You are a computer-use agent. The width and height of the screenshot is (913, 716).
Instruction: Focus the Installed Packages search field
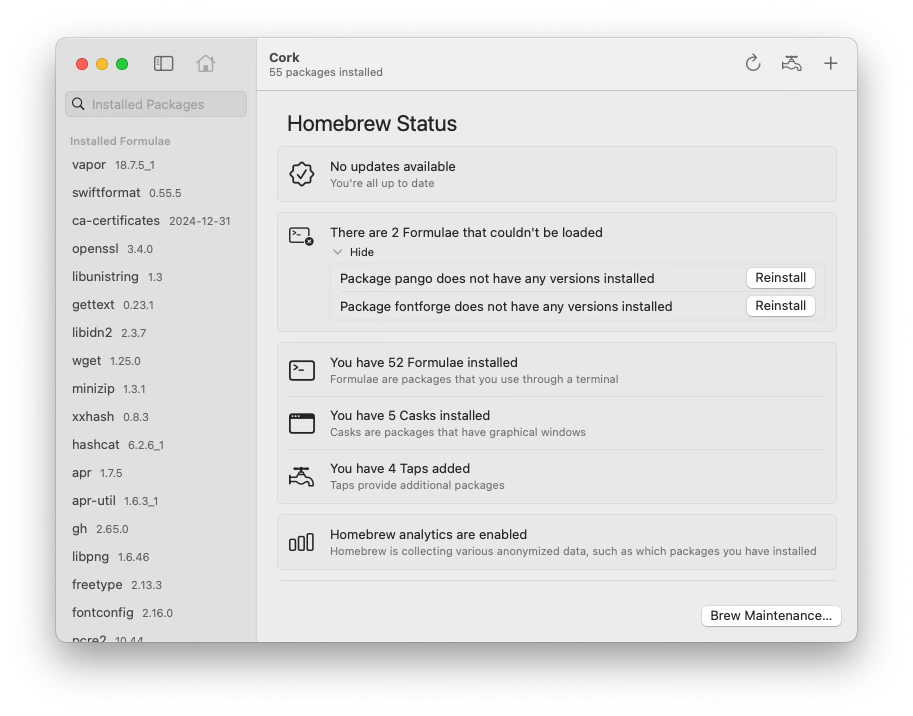(156, 104)
